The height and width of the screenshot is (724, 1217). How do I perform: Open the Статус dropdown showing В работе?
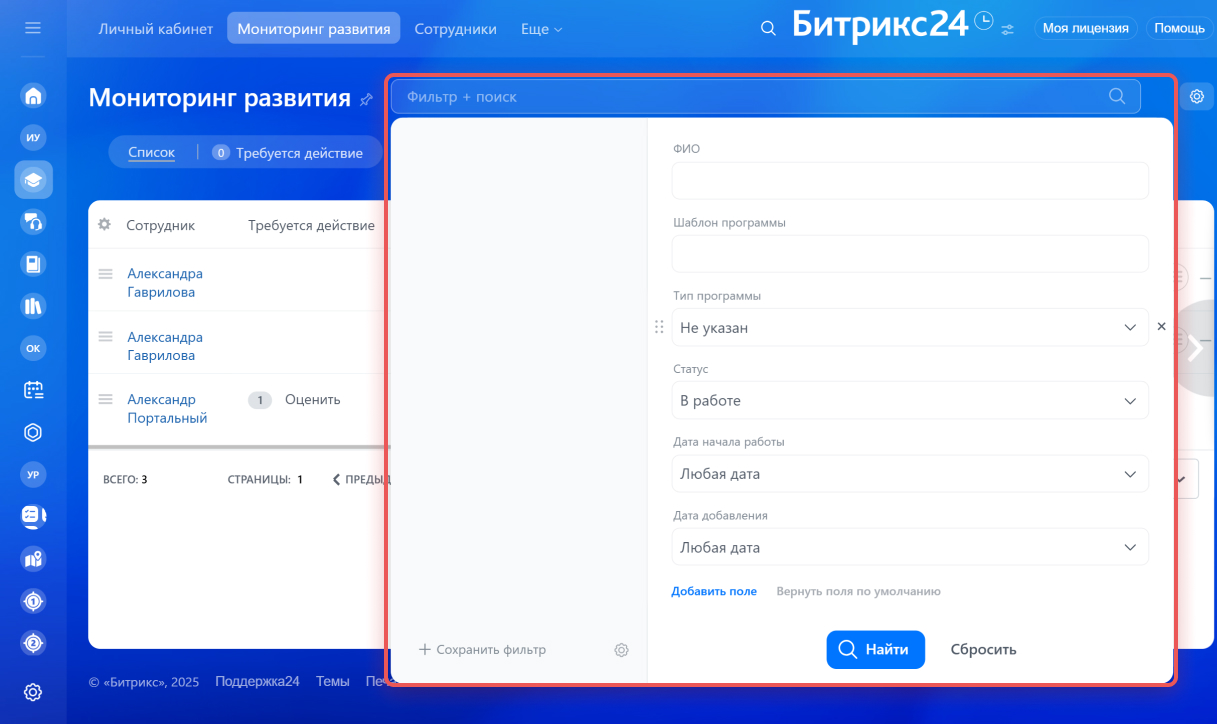pyautogui.click(x=910, y=400)
